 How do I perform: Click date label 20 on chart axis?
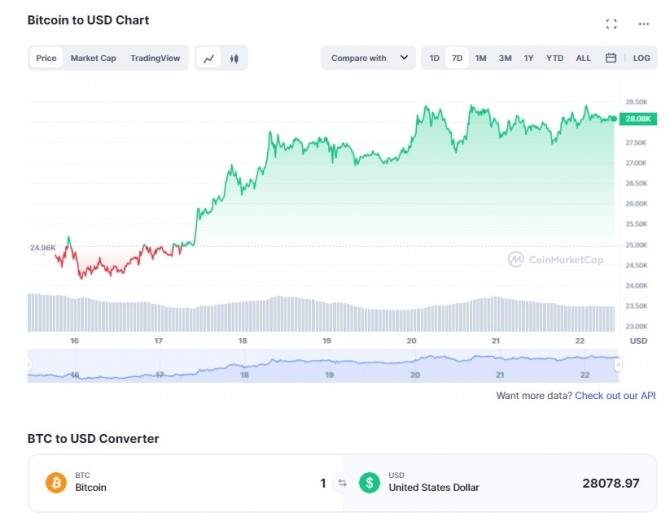click(x=411, y=341)
